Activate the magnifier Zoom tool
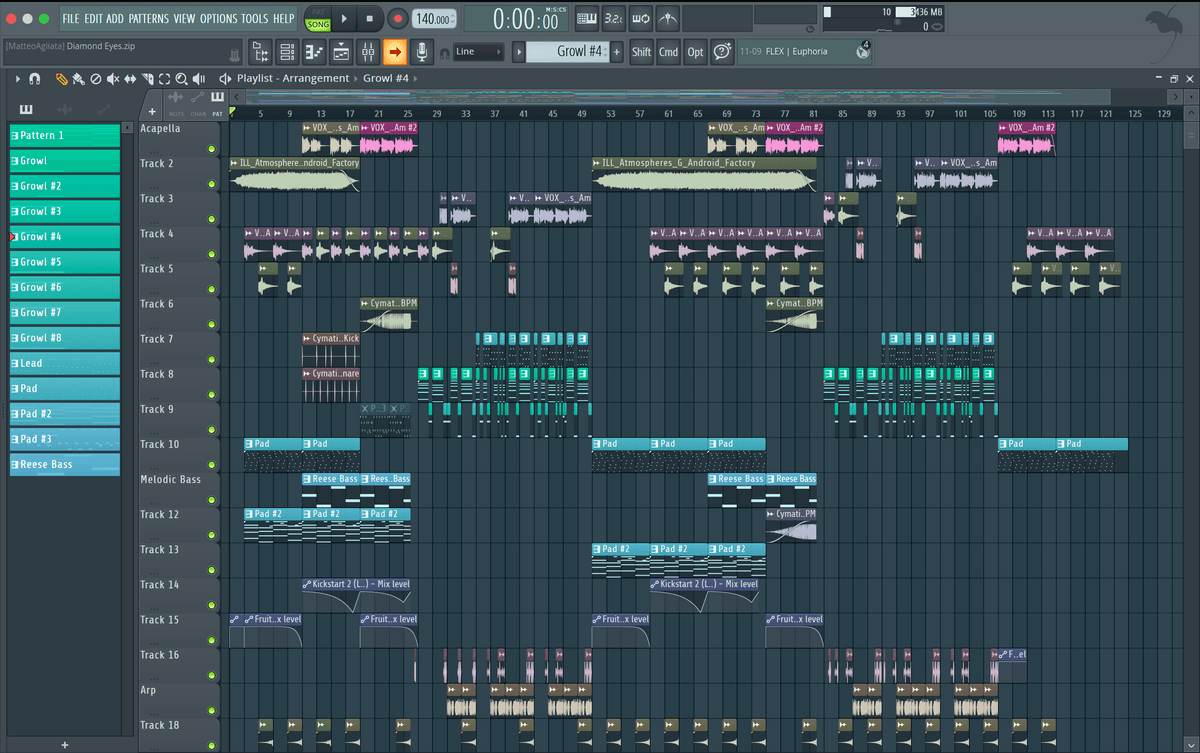This screenshot has width=1200, height=753. click(181, 78)
